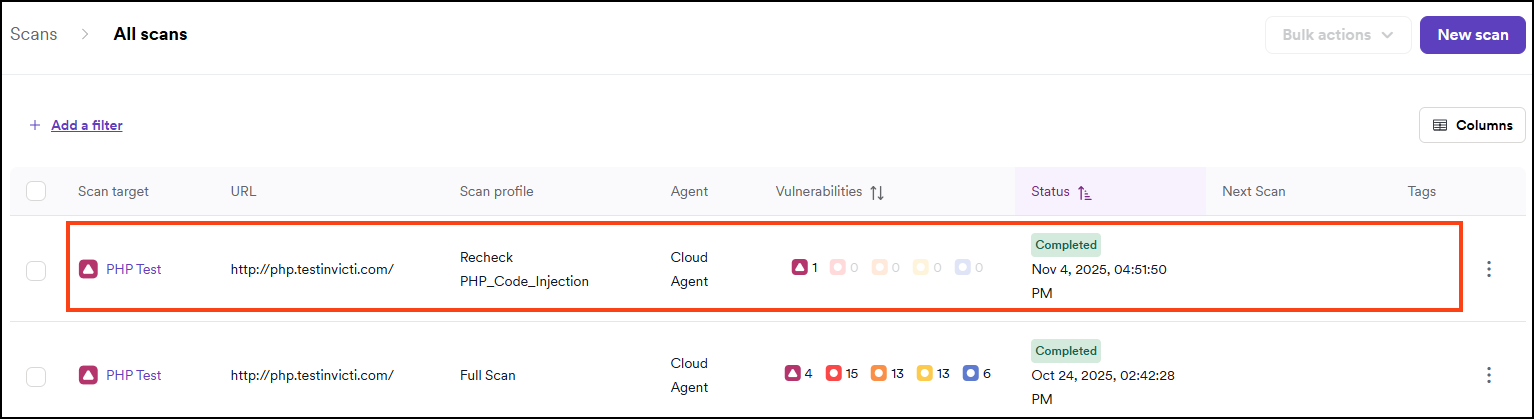The height and width of the screenshot is (419, 1534).
Task: Sort by Vulnerabilities column arrows
Action: pos(877,192)
